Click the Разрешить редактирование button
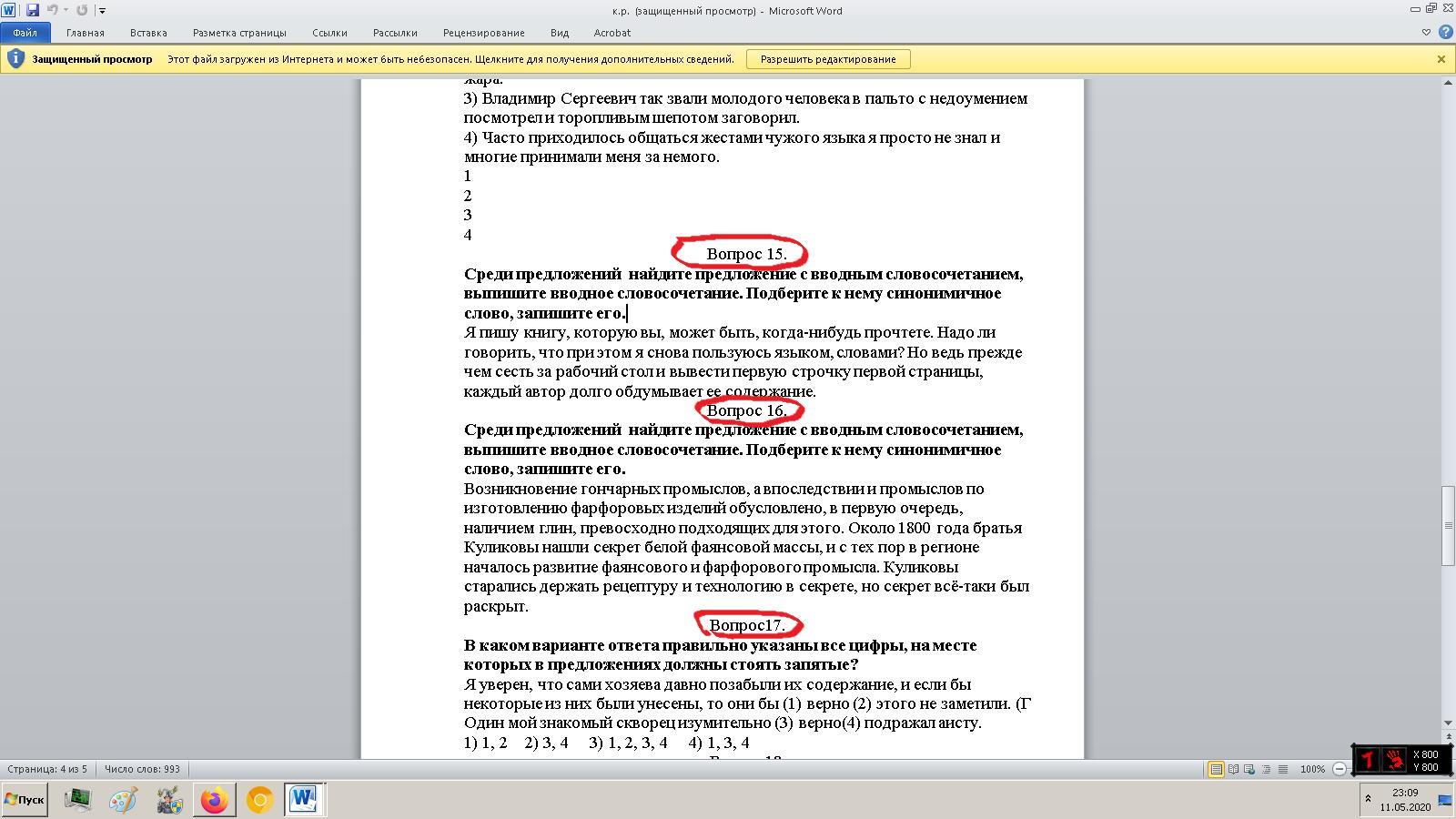The width and height of the screenshot is (1456, 819). coord(828,59)
